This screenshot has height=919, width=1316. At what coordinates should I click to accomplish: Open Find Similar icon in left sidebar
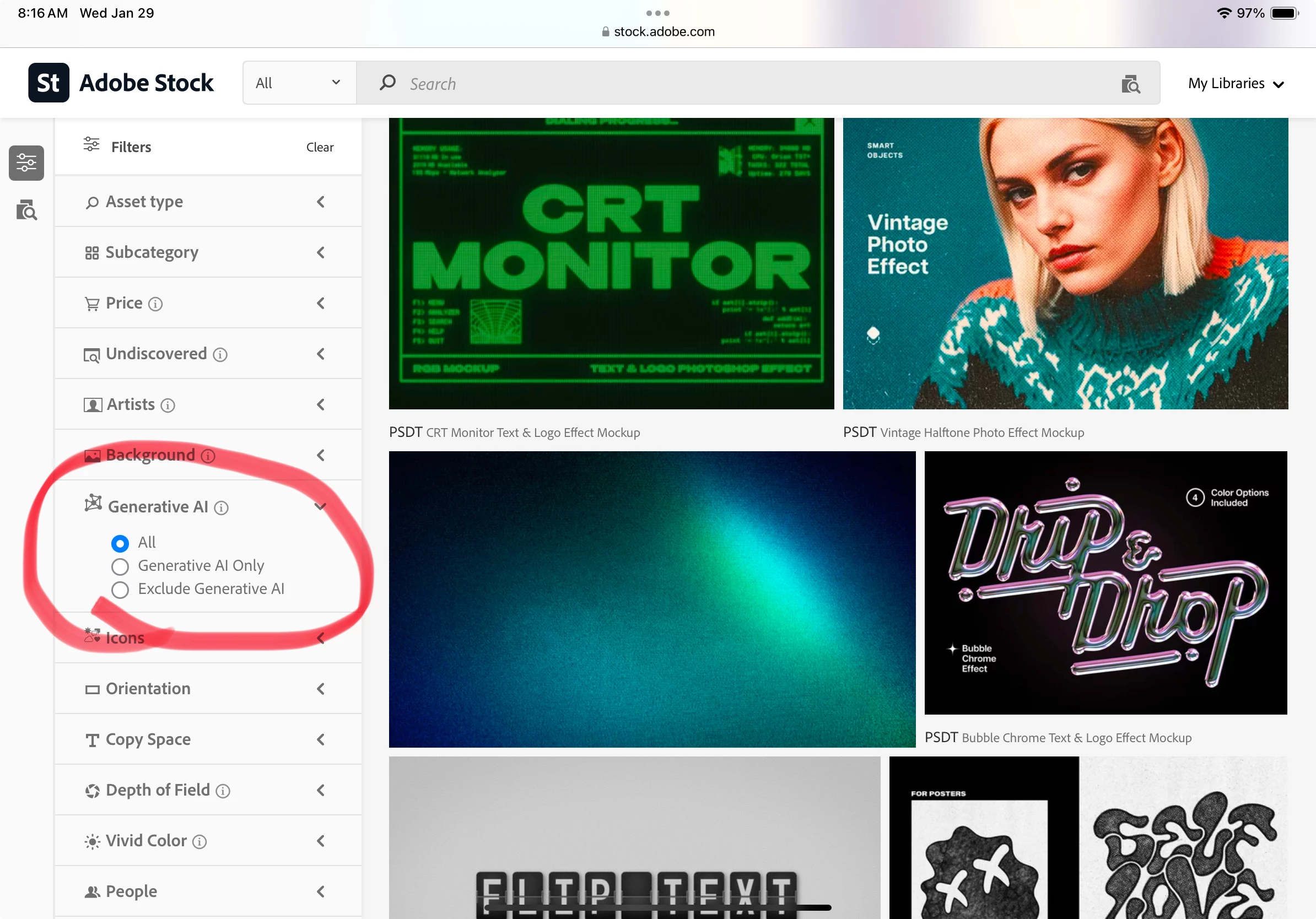click(x=26, y=210)
